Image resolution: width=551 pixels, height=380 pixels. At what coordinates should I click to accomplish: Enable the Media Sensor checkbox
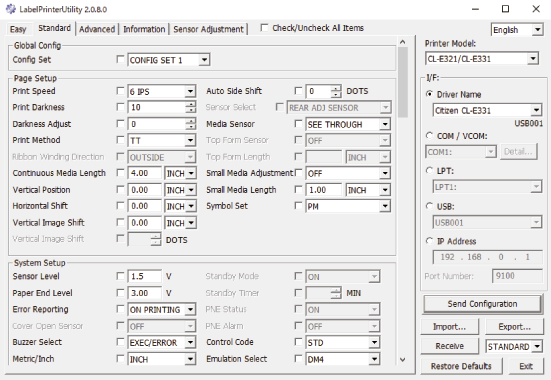click(x=298, y=124)
